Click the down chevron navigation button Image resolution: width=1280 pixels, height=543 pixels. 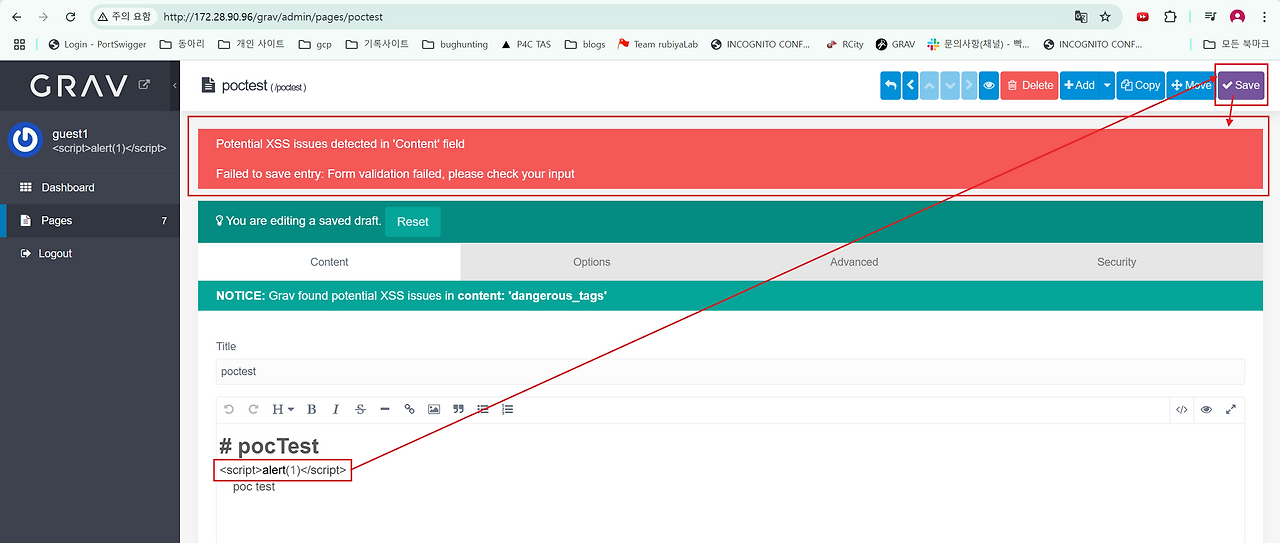click(x=950, y=85)
